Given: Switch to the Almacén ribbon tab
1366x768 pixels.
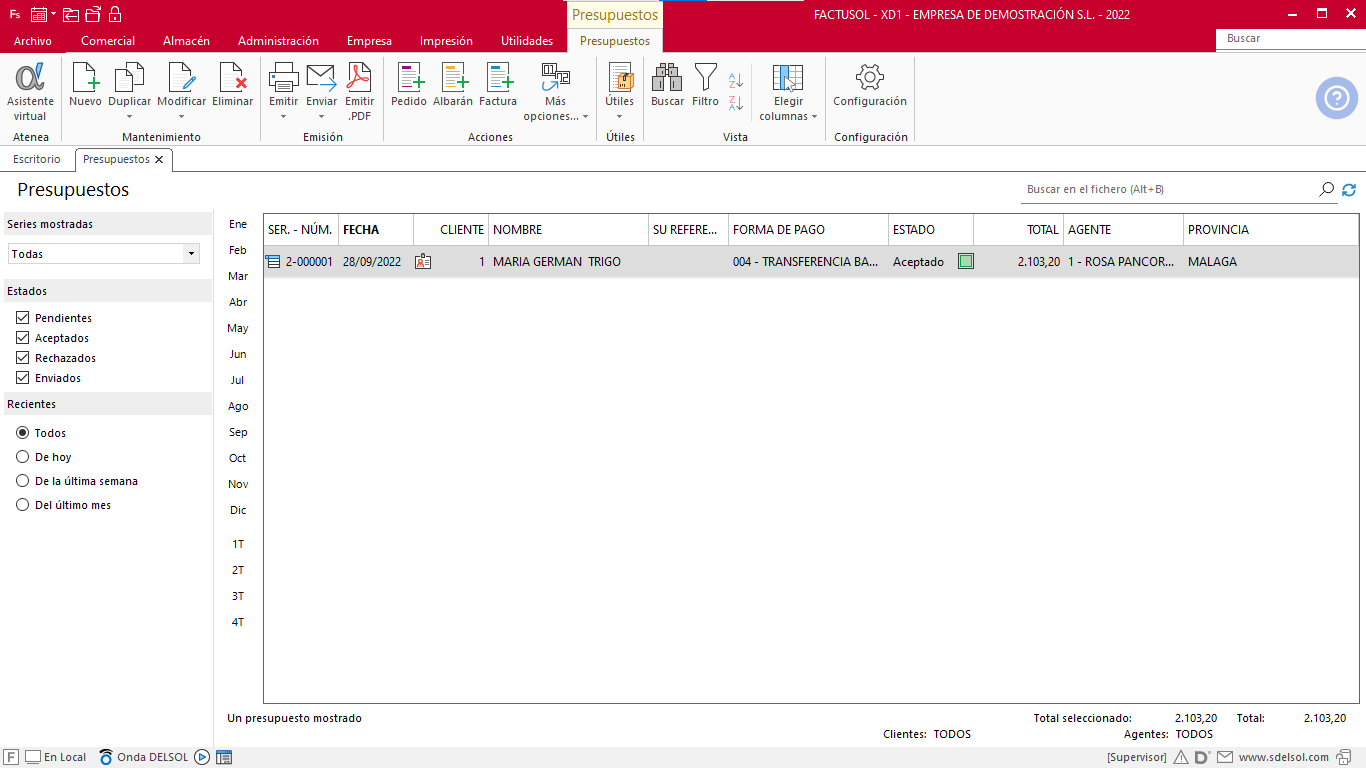Looking at the screenshot, I should (x=186, y=41).
